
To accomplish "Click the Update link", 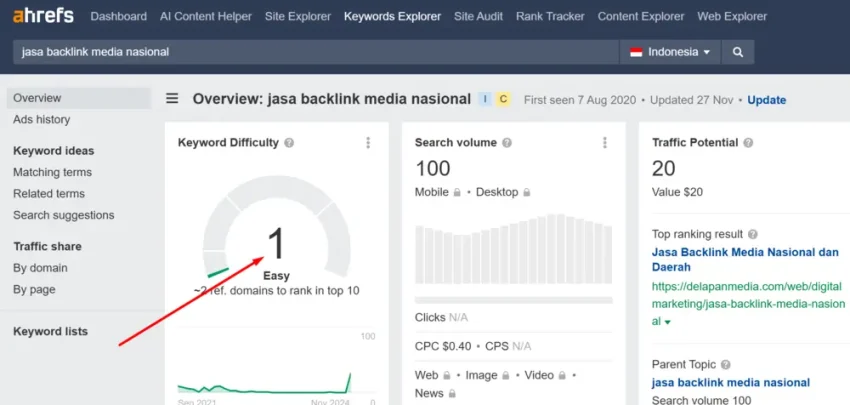I will click(x=767, y=100).
